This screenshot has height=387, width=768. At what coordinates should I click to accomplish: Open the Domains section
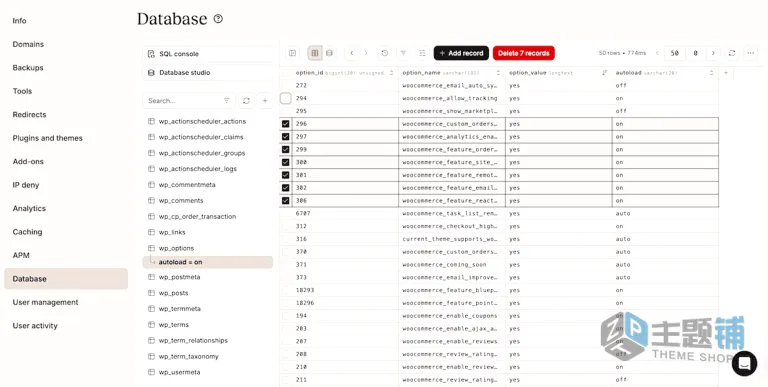point(28,44)
